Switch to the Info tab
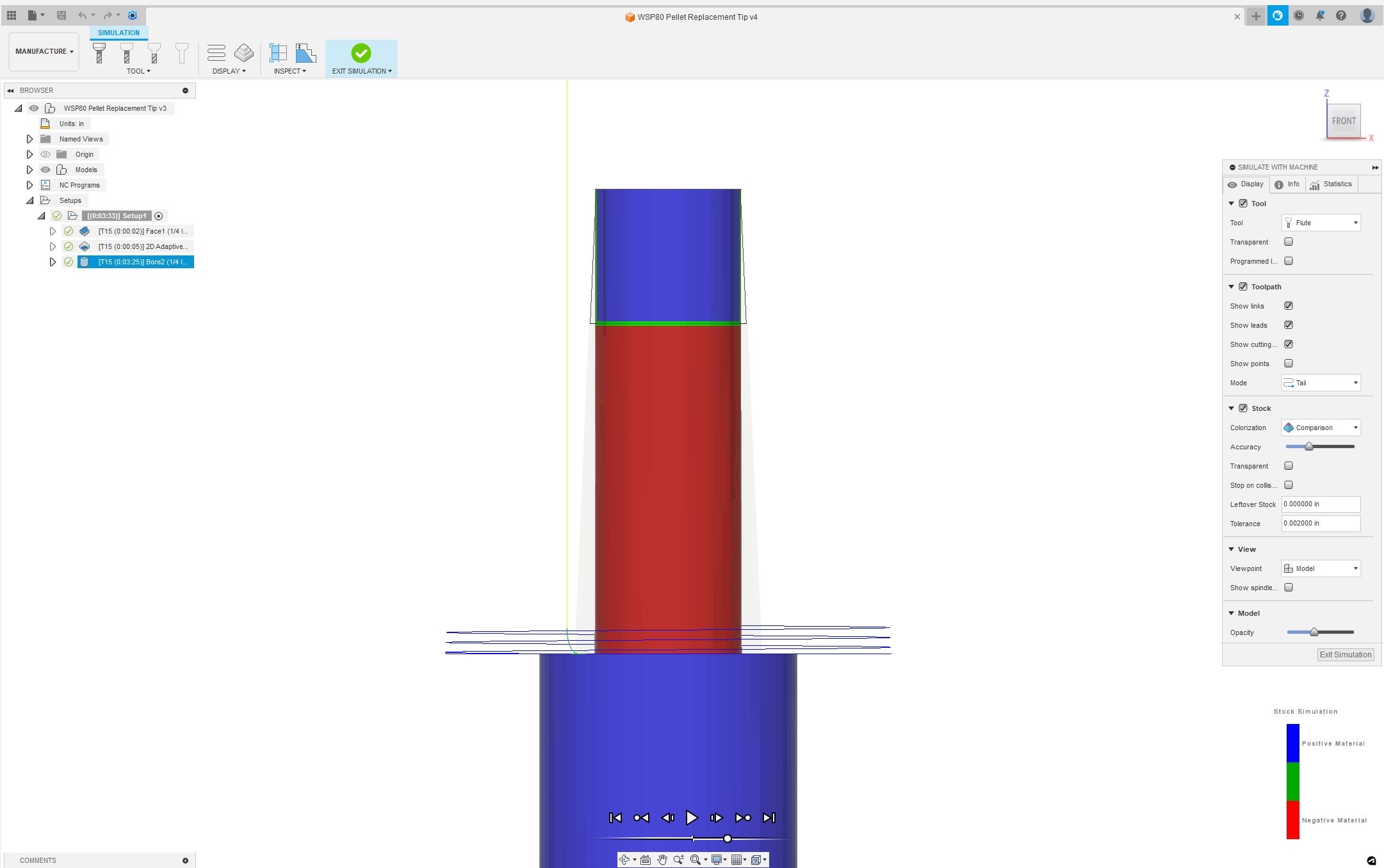The width and height of the screenshot is (1384, 868). click(x=1287, y=184)
